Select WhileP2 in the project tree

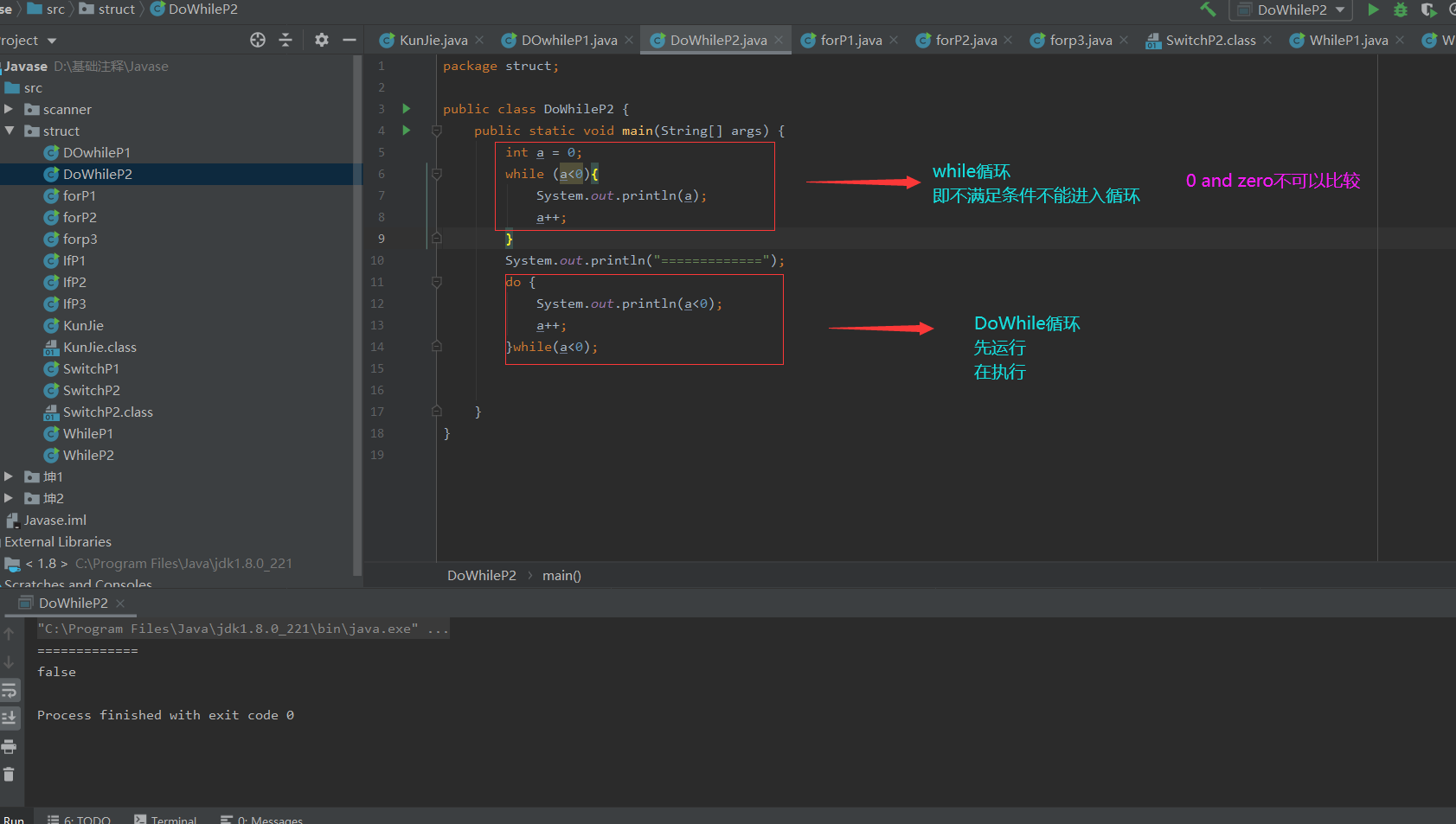(x=88, y=456)
